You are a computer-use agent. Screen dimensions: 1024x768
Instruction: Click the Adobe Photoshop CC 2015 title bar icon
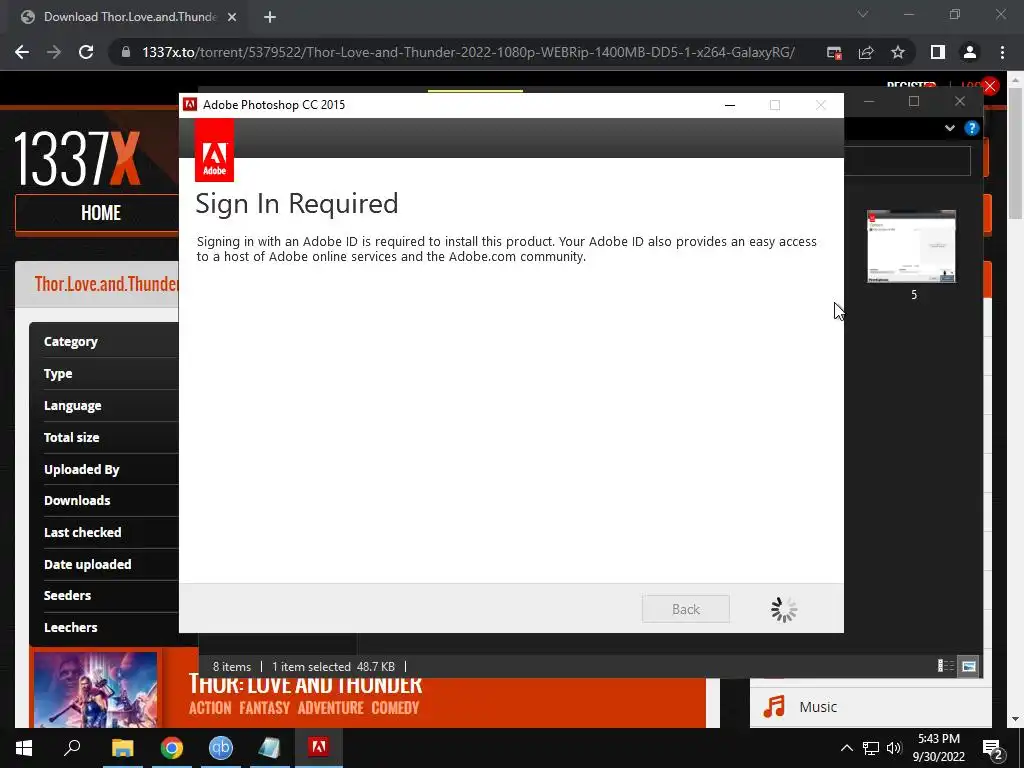tap(190, 104)
